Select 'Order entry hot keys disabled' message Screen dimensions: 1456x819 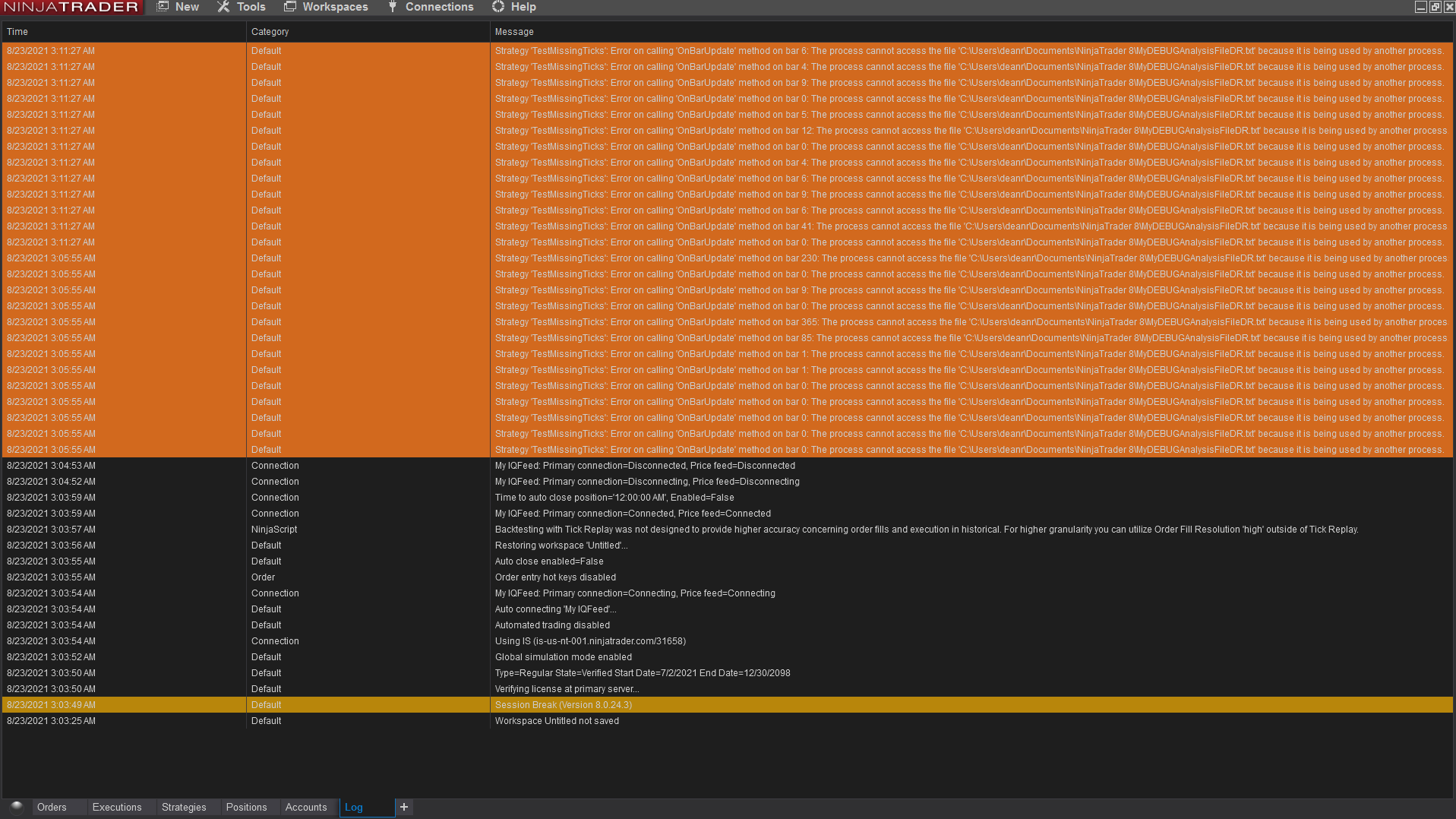pyautogui.click(x=555, y=577)
